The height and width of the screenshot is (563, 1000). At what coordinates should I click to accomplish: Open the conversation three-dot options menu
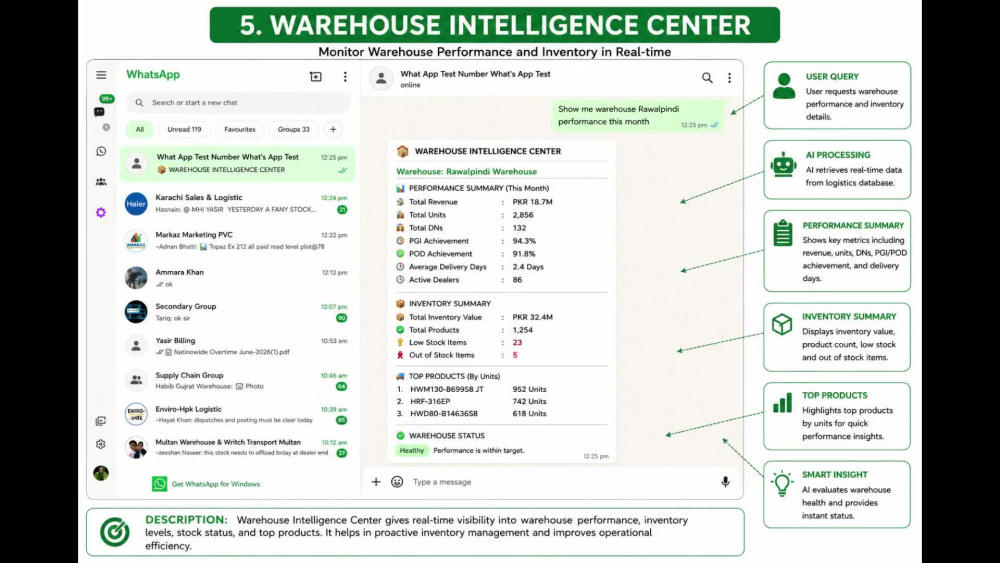coord(730,78)
